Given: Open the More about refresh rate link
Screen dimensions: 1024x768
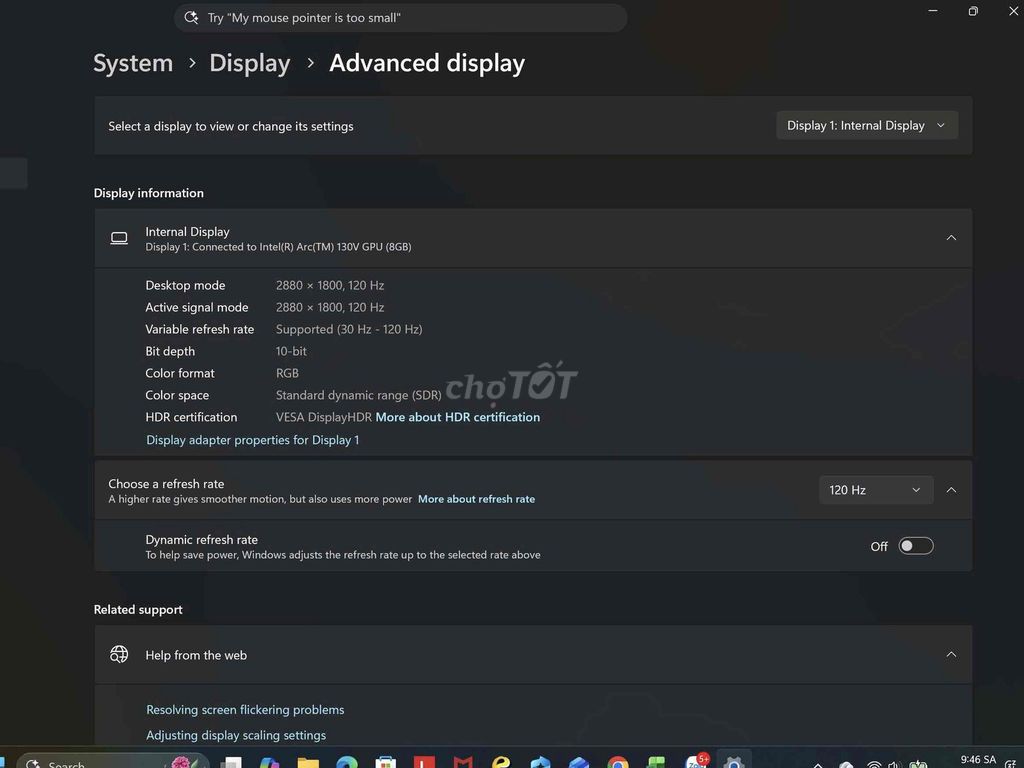Looking at the screenshot, I should tap(476, 499).
